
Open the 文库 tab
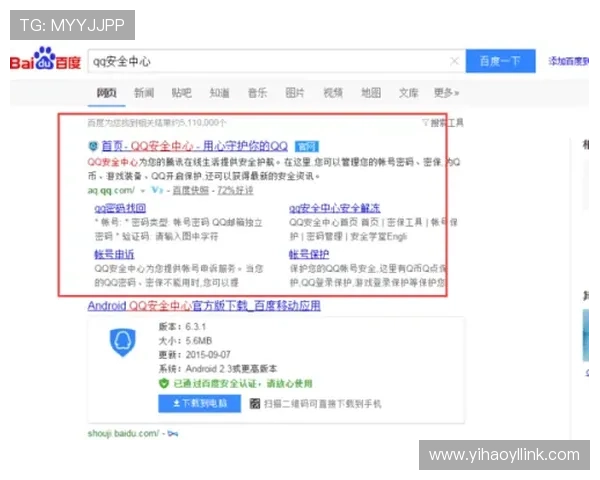pos(408,93)
